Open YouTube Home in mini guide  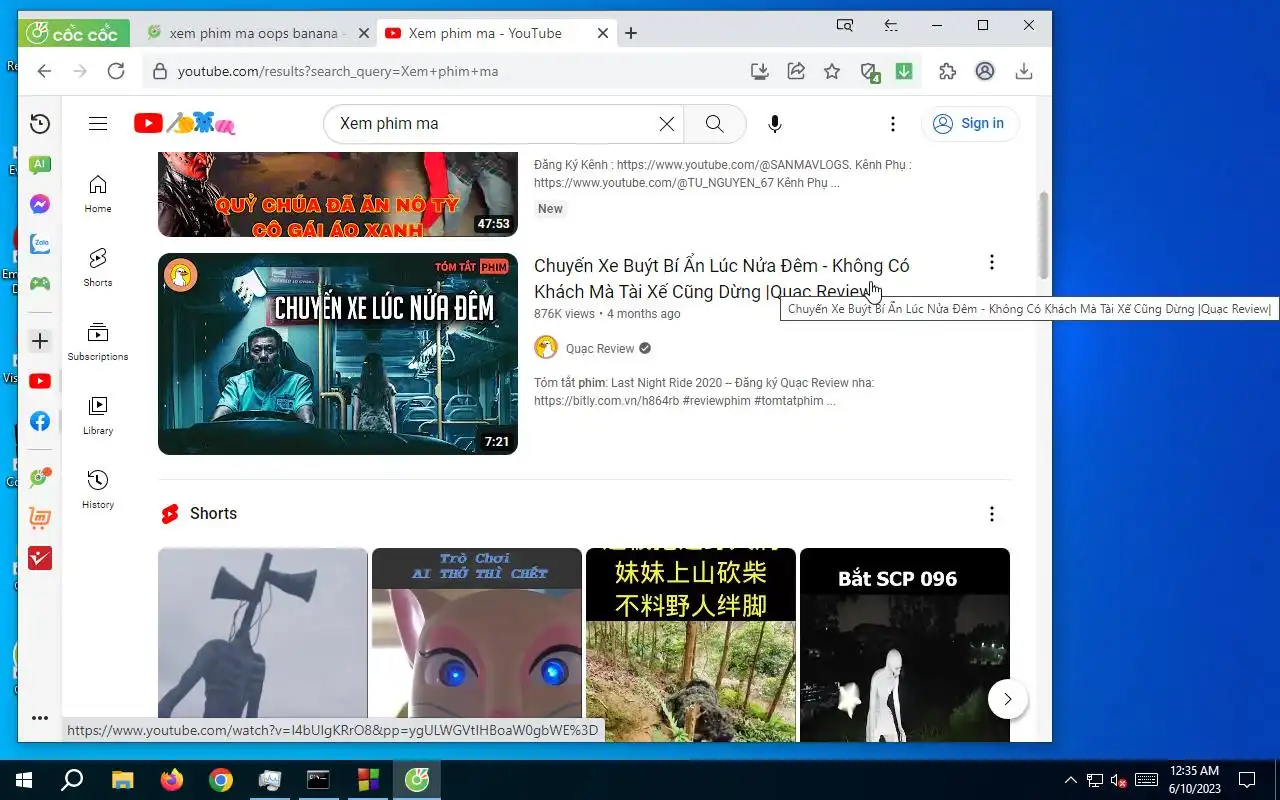(98, 194)
